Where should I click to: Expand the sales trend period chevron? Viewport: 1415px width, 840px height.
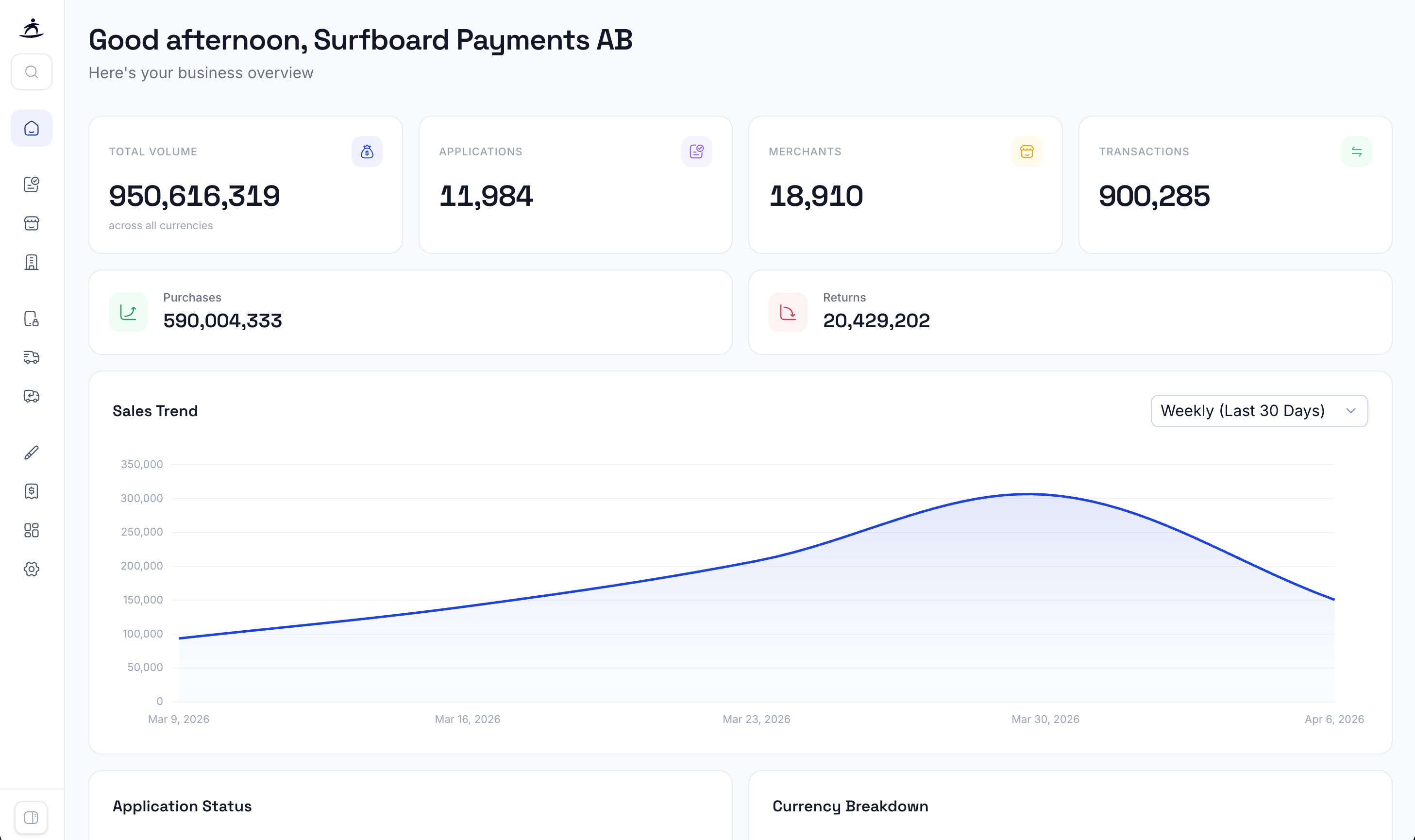1351,411
